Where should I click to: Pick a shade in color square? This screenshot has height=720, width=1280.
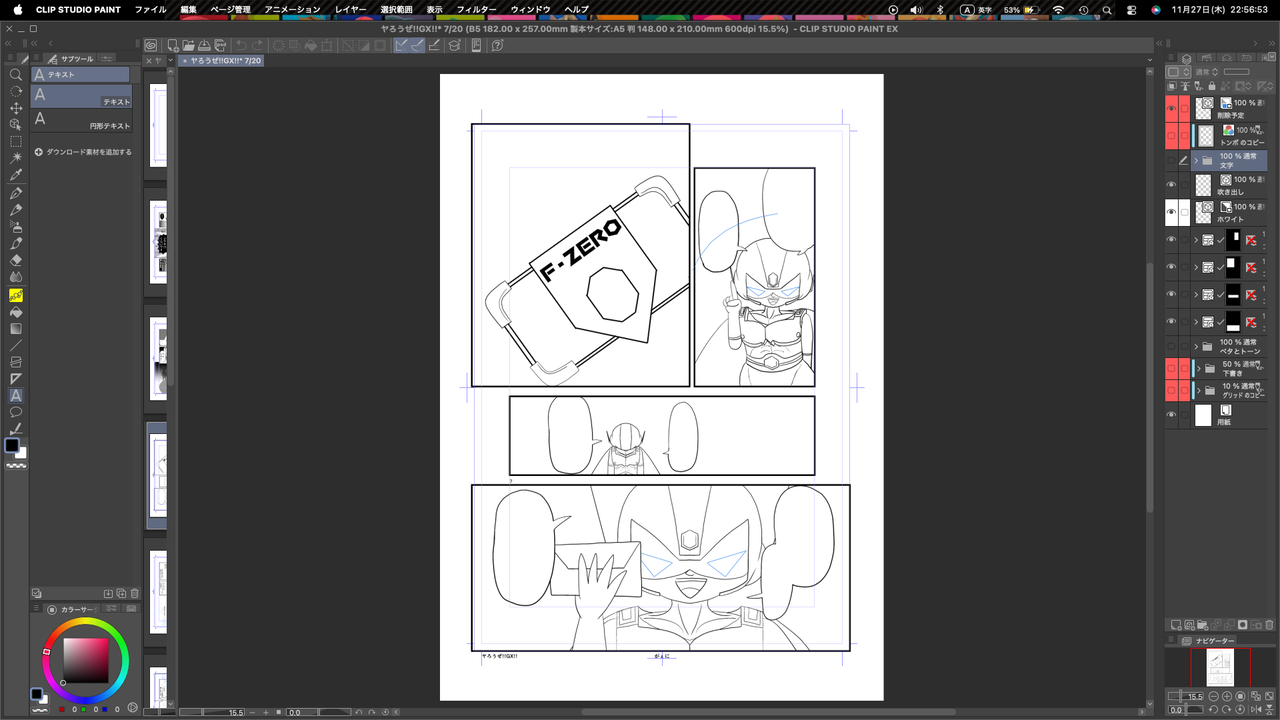pyautogui.click(x=85, y=661)
